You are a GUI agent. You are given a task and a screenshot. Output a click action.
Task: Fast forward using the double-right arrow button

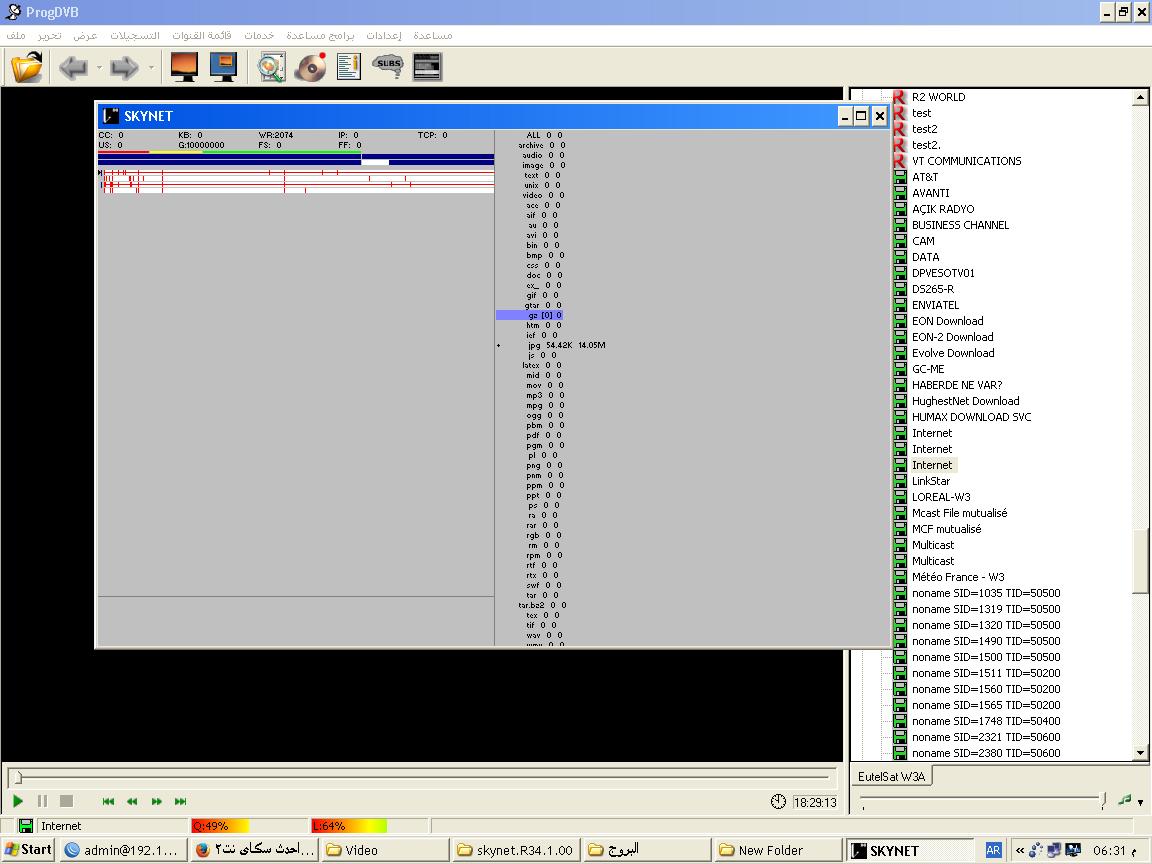tap(156, 801)
